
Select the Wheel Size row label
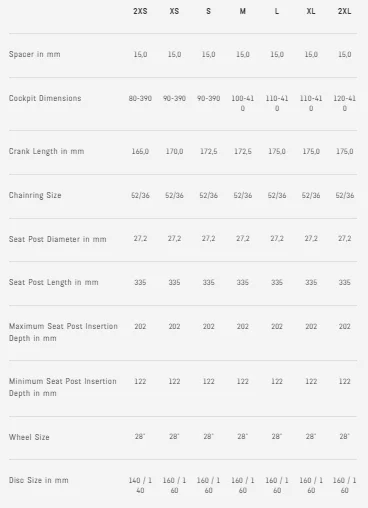pos(29,437)
